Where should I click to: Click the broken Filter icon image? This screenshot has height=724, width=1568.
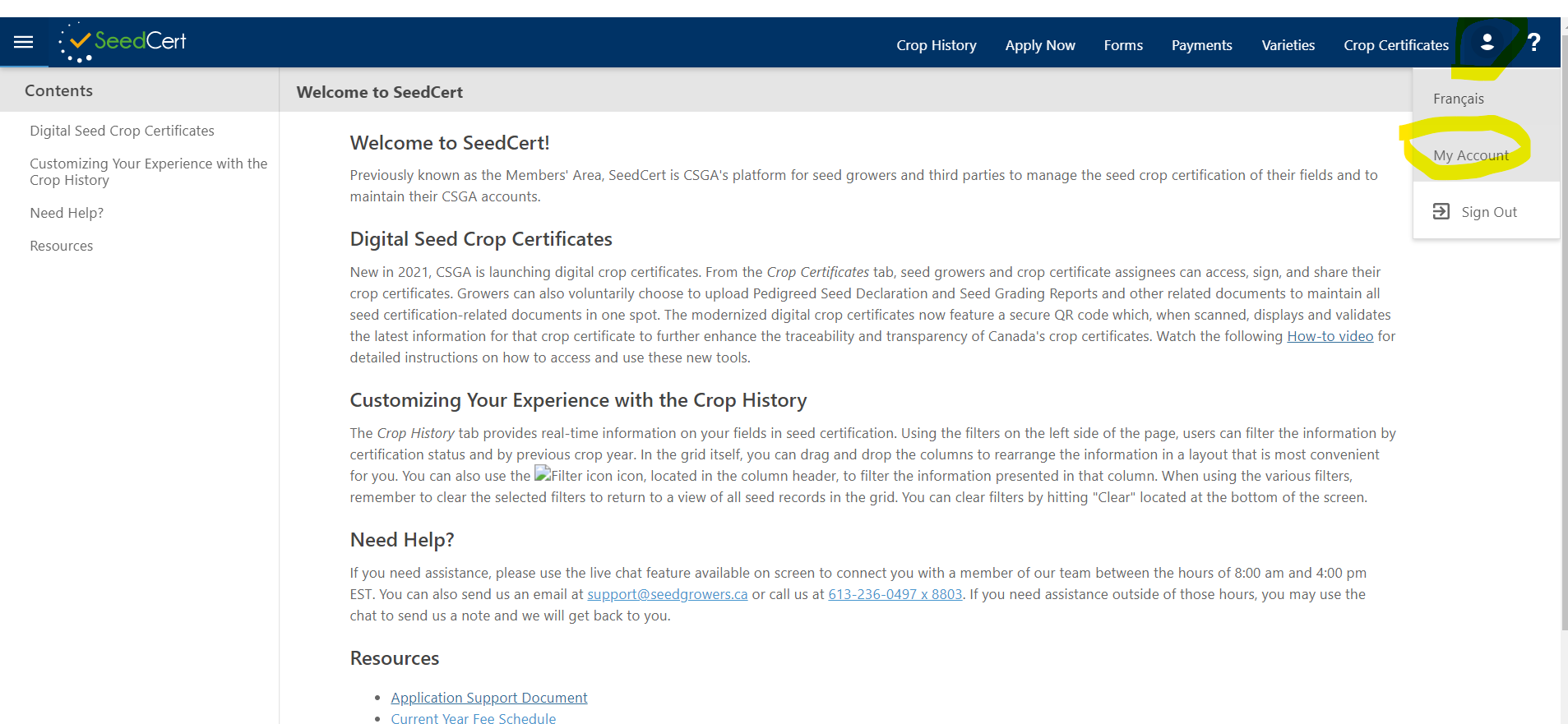pyautogui.click(x=542, y=474)
